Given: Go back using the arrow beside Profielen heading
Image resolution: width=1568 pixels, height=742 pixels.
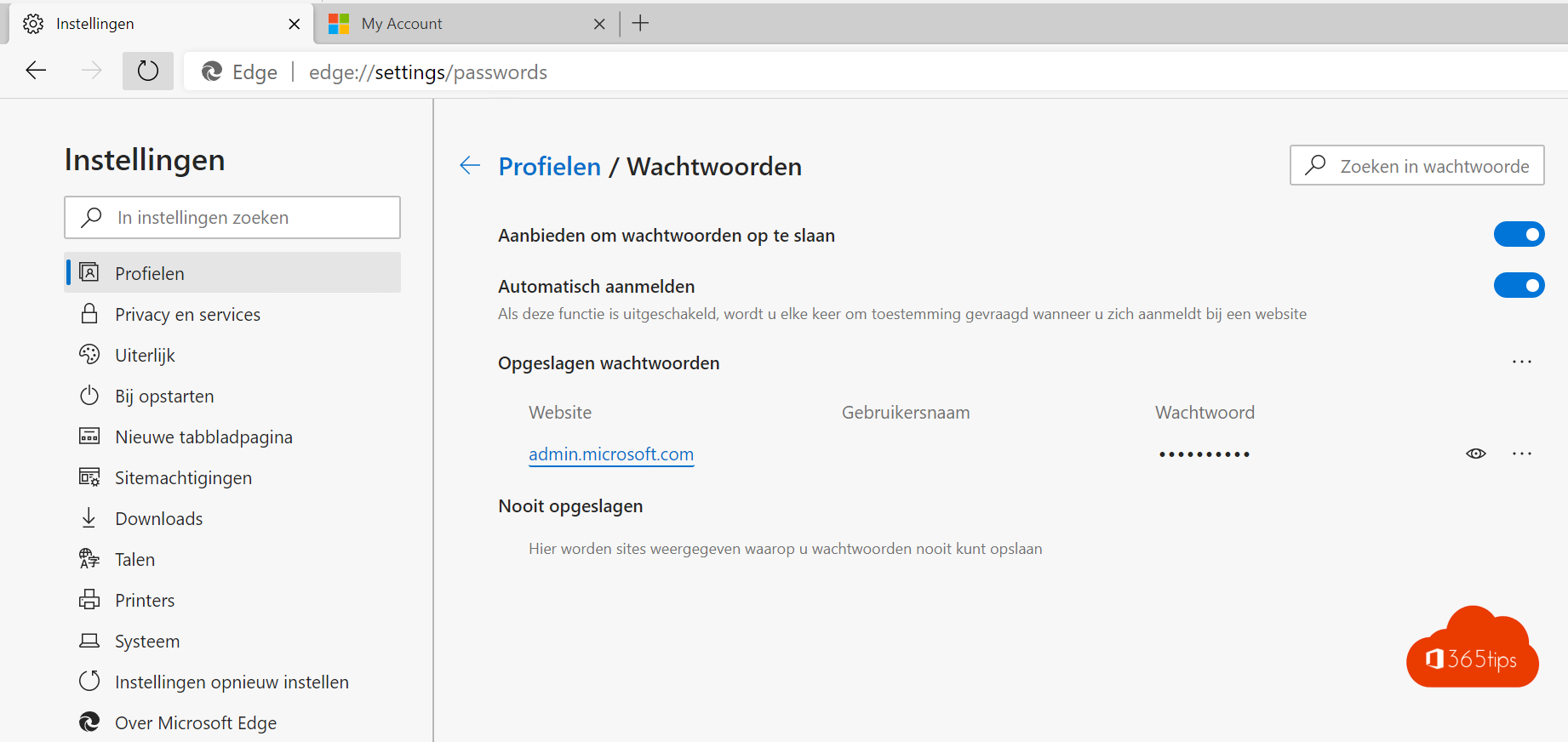Looking at the screenshot, I should [470, 166].
